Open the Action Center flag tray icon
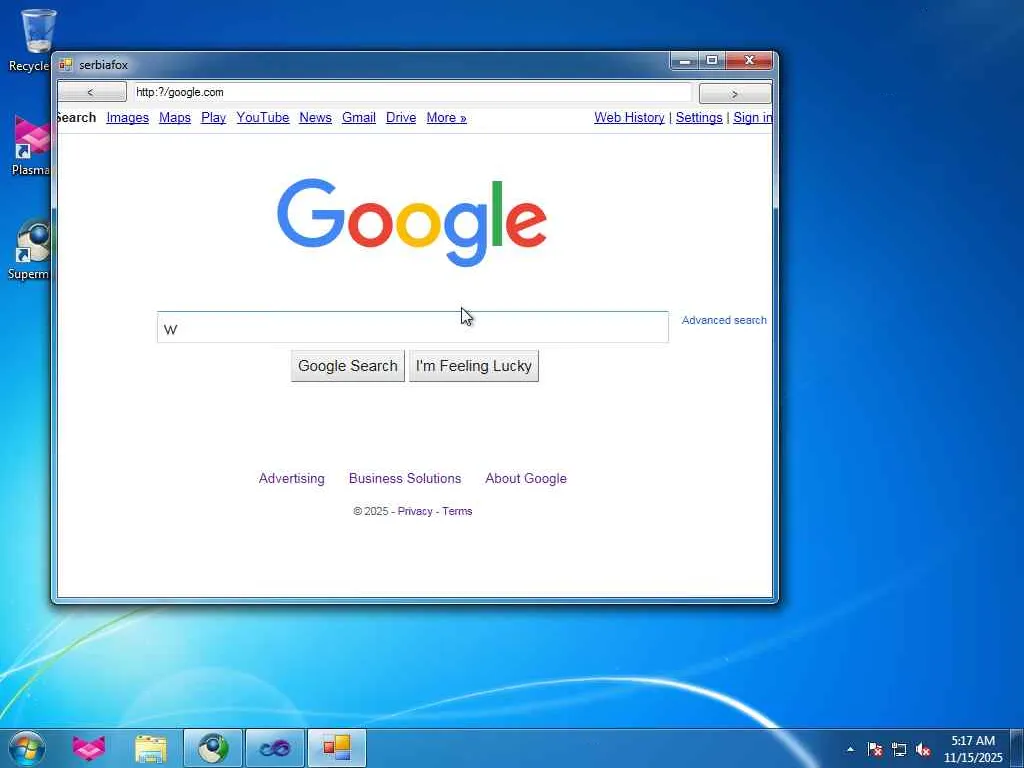The width and height of the screenshot is (1024, 768). point(875,749)
